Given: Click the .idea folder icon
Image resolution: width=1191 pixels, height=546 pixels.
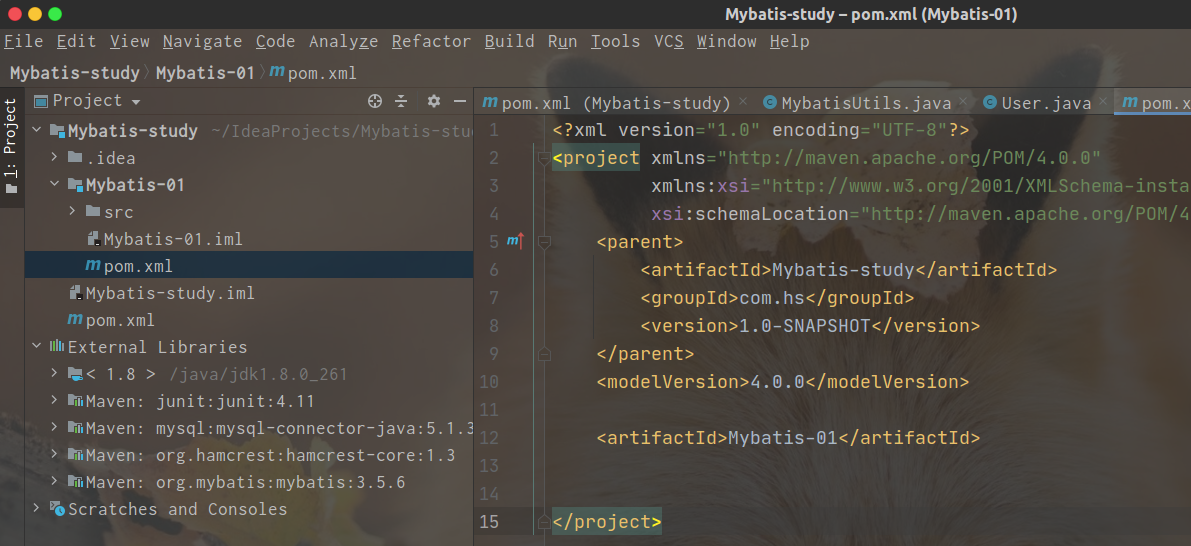Looking at the screenshot, I should (x=75, y=157).
